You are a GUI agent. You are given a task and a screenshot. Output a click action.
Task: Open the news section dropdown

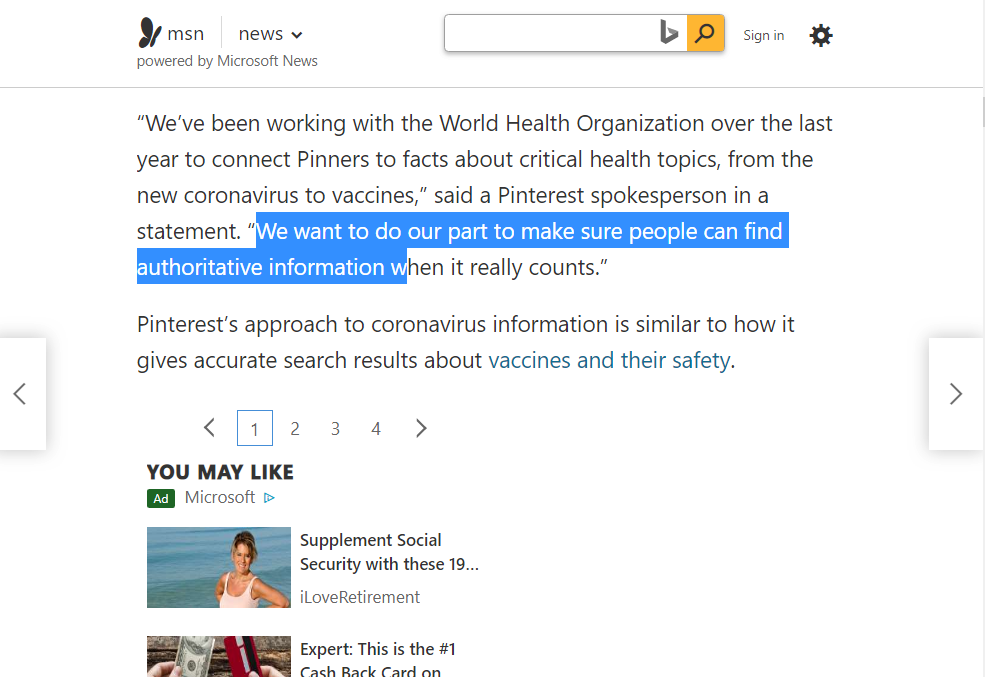coord(270,34)
